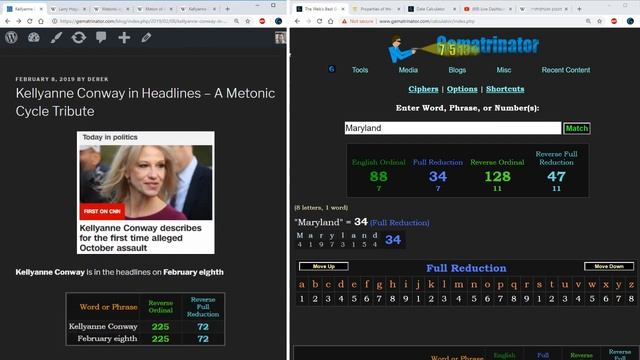Reload the Gematrinator calculator page
640x360 pixels.
point(319,21)
